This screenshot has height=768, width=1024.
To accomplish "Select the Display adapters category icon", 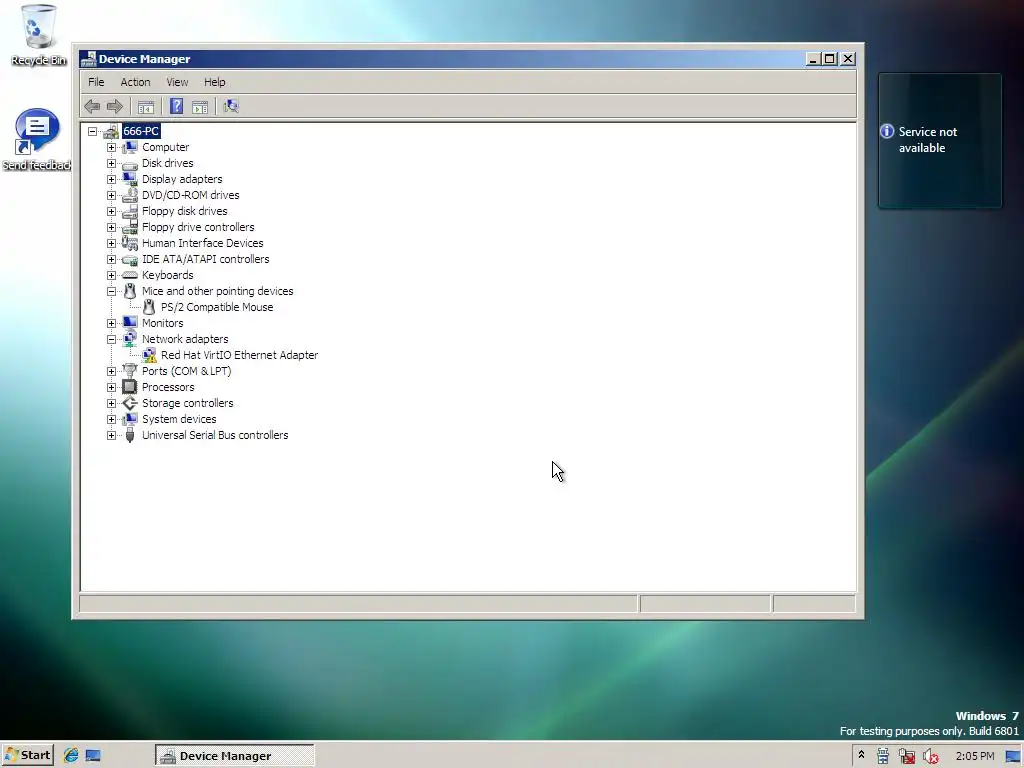I will point(130,179).
